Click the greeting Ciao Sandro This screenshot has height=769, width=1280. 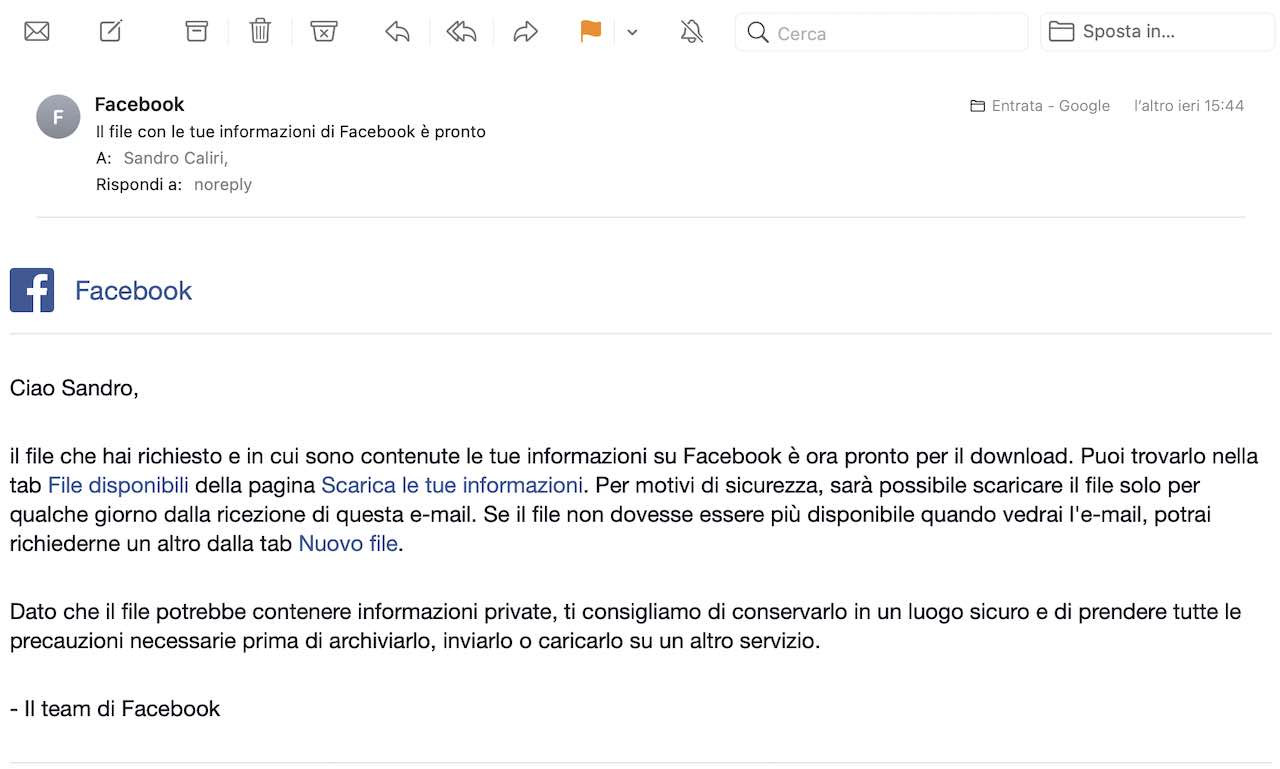pos(74,388)
